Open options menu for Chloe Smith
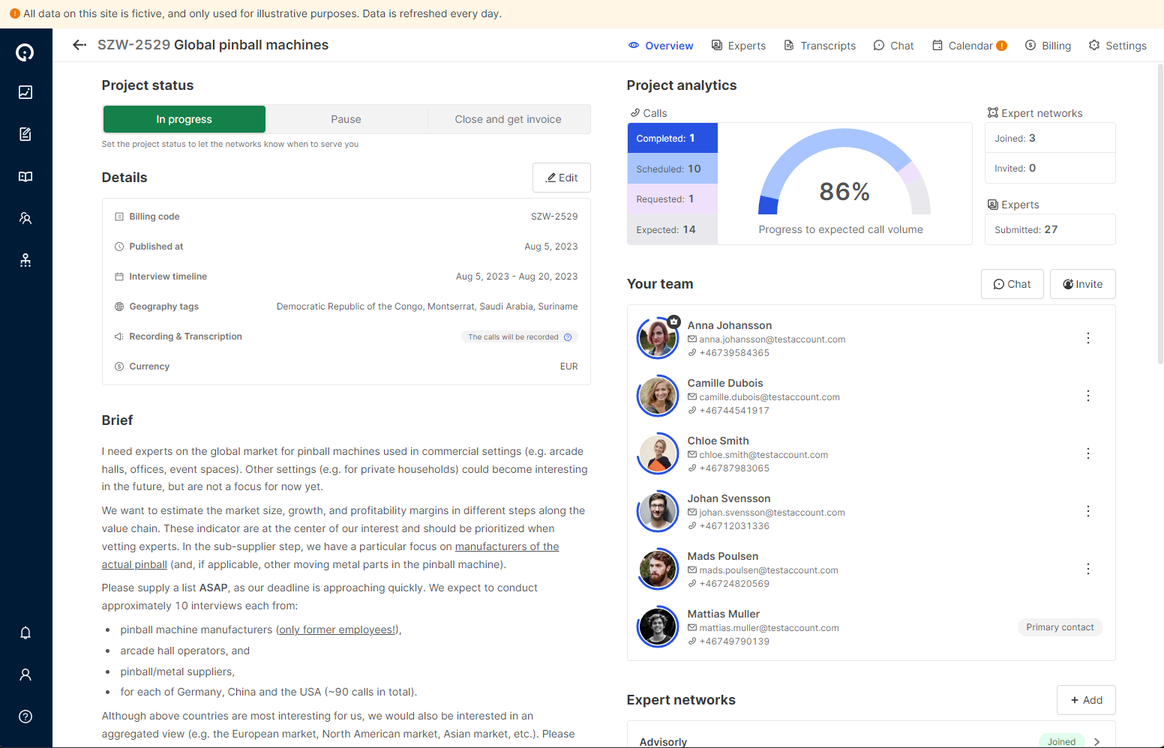 tap(1088, 453)
